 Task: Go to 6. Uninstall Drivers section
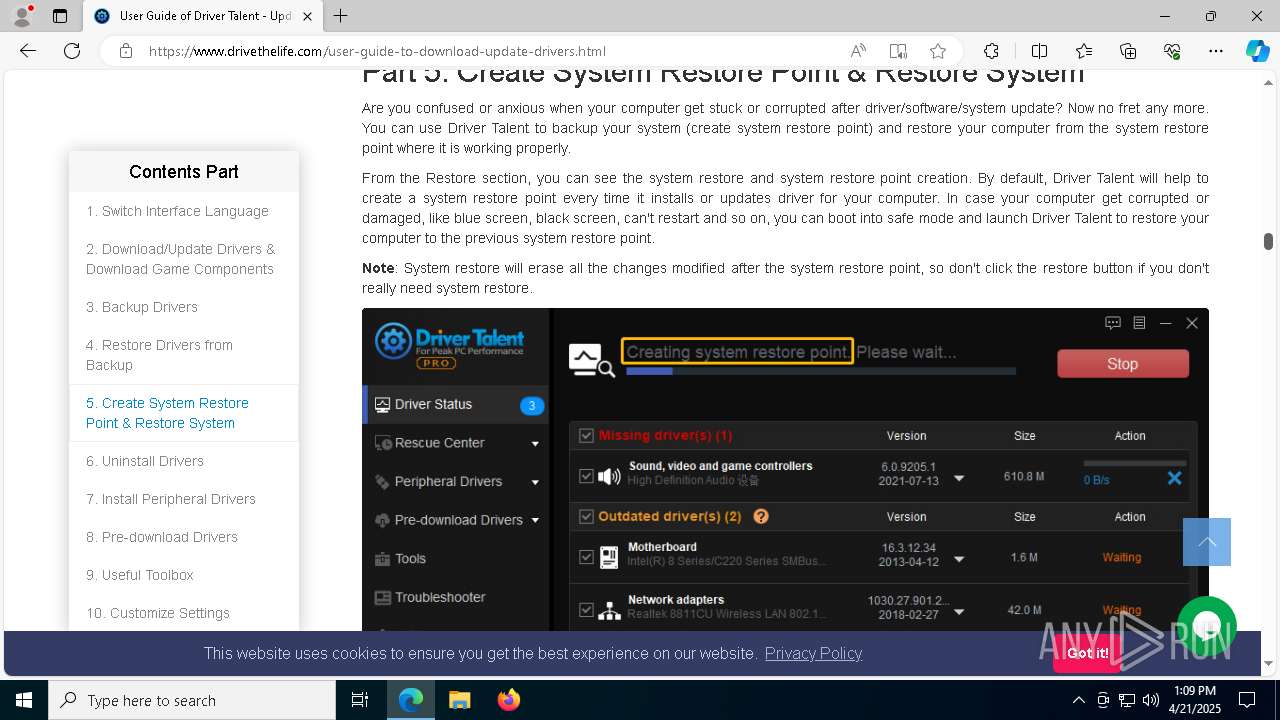coord(145,461)
